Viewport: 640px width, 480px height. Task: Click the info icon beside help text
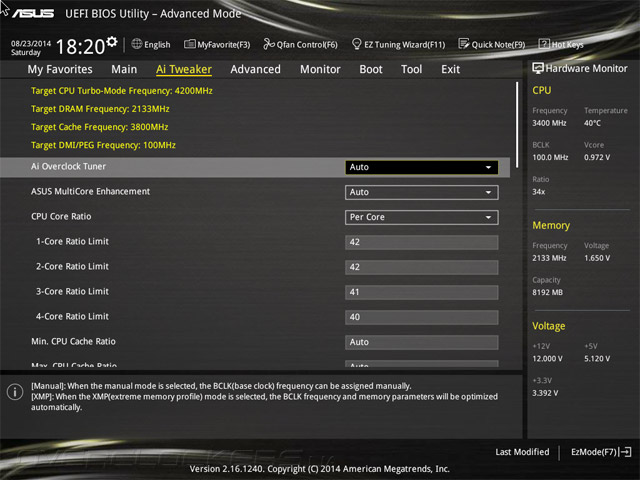click(x=15, y=392)
